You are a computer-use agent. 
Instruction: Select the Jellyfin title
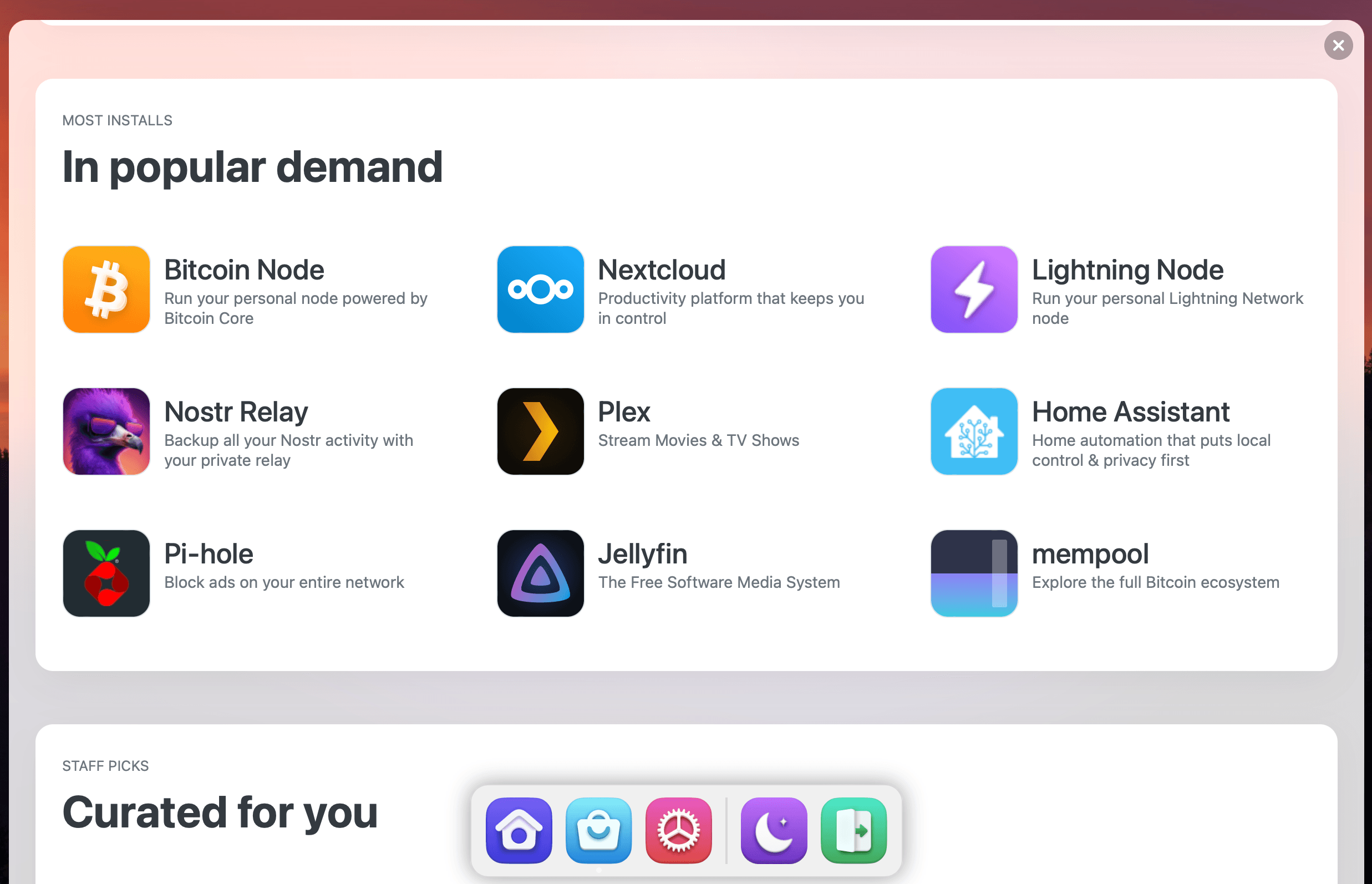pos(642,554)
